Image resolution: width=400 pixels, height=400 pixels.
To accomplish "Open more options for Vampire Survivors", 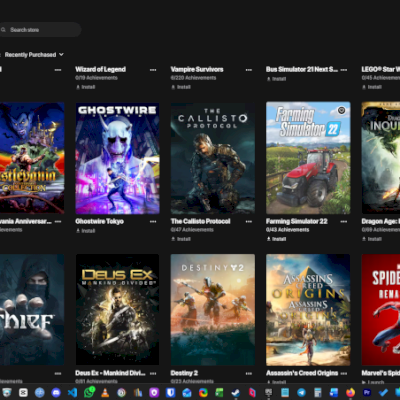I will tap(249, 70).
